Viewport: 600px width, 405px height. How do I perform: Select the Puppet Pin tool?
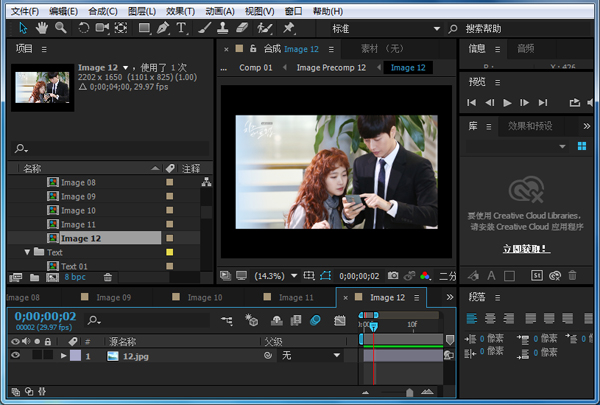288,28
